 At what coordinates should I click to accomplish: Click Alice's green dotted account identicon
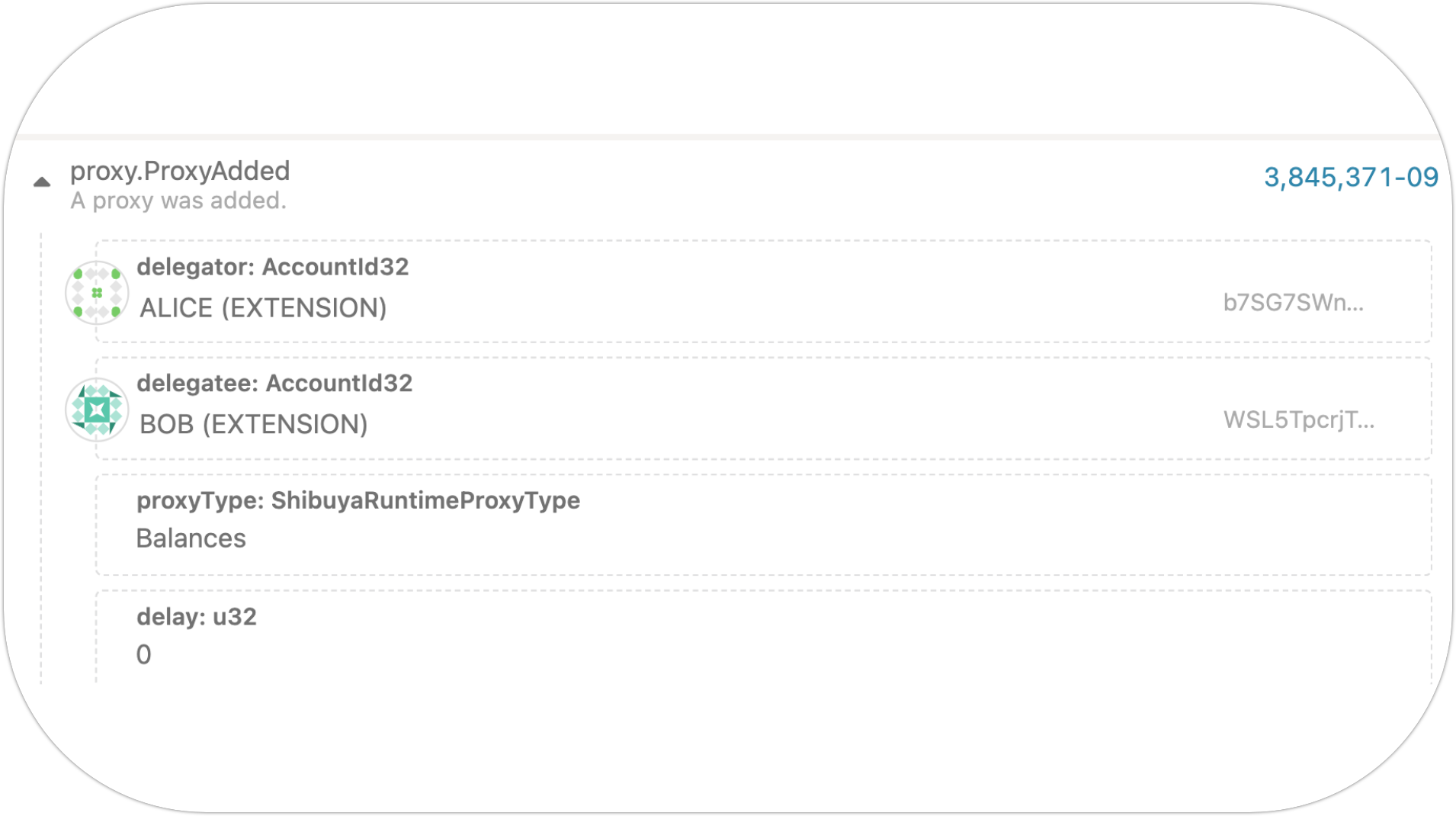pos(97,293)
